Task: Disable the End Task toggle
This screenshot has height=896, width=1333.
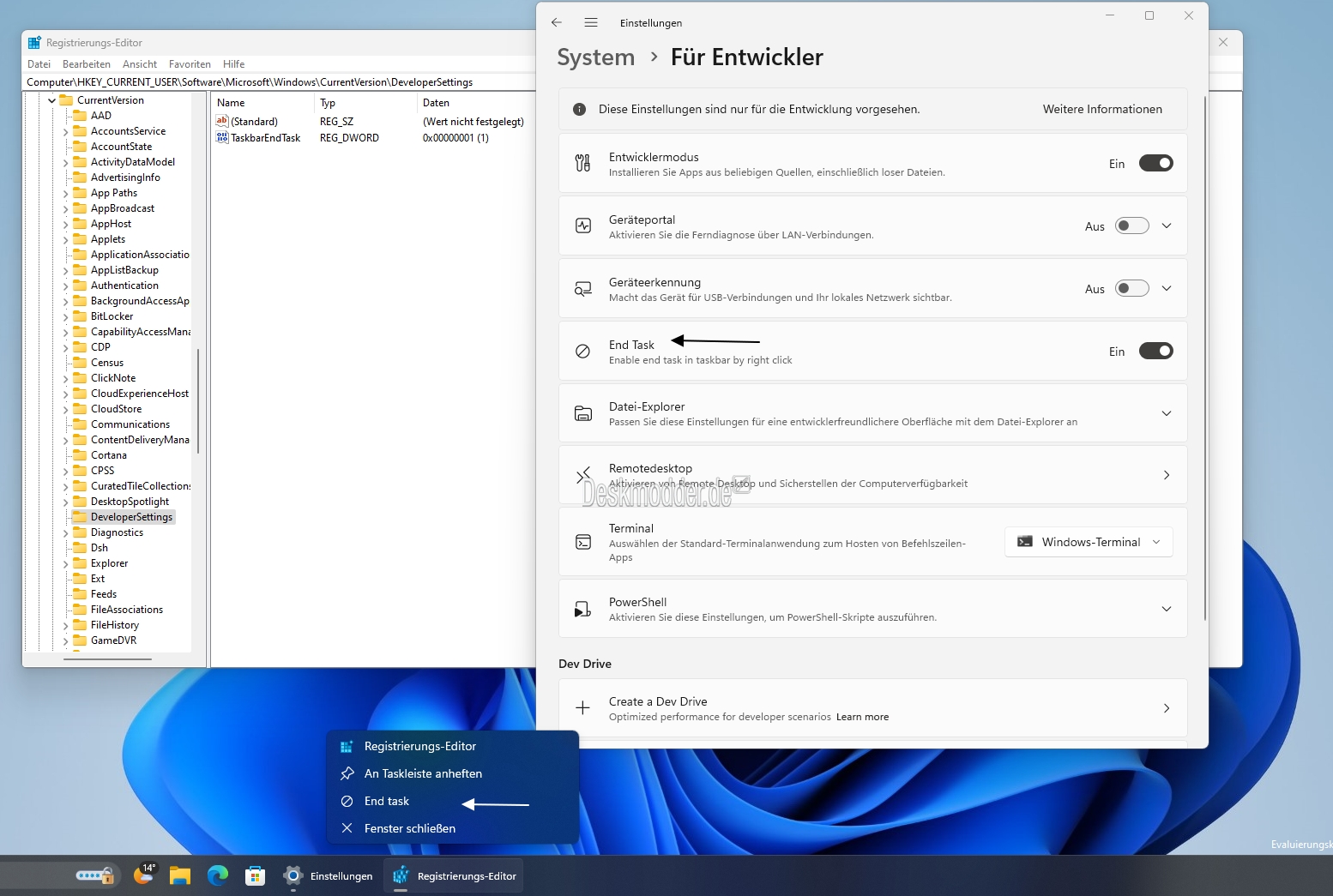Action: click(x=1155, y=351)
